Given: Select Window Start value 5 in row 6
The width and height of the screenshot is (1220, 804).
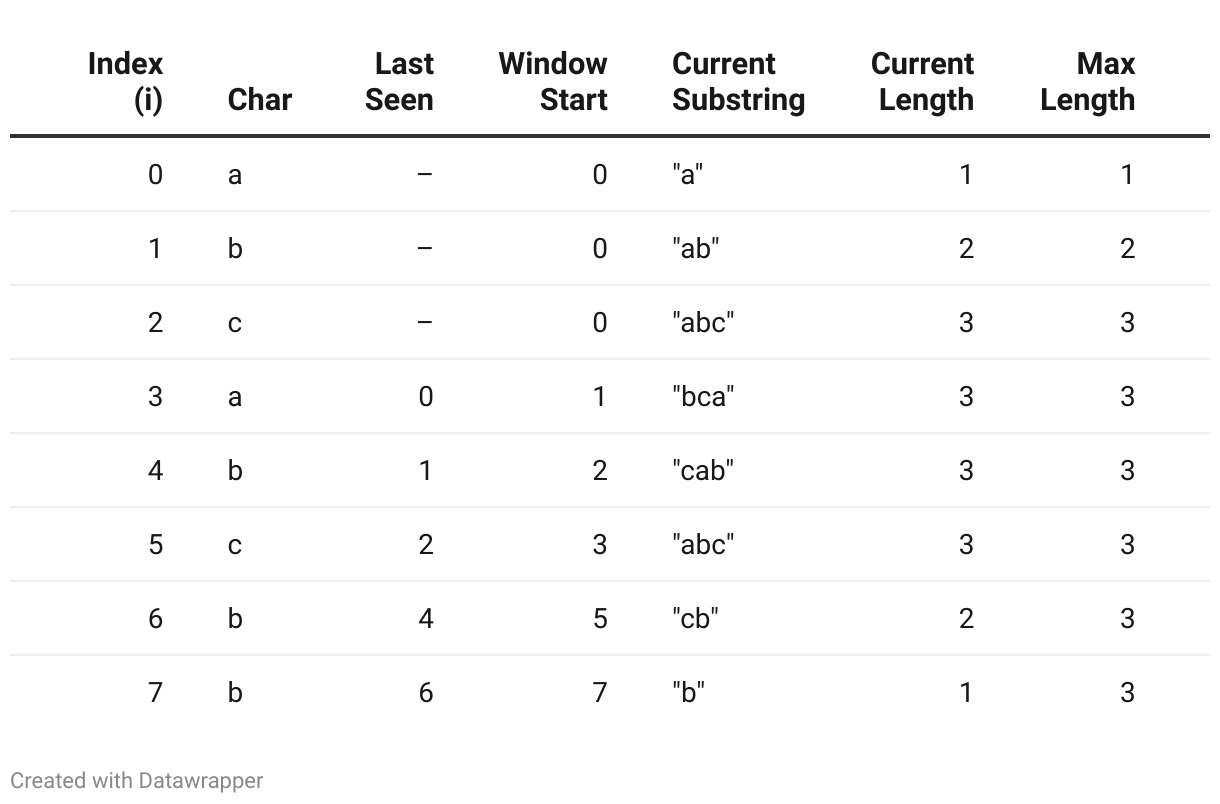Looking at the screenshot, I should [x=599, y=619].
